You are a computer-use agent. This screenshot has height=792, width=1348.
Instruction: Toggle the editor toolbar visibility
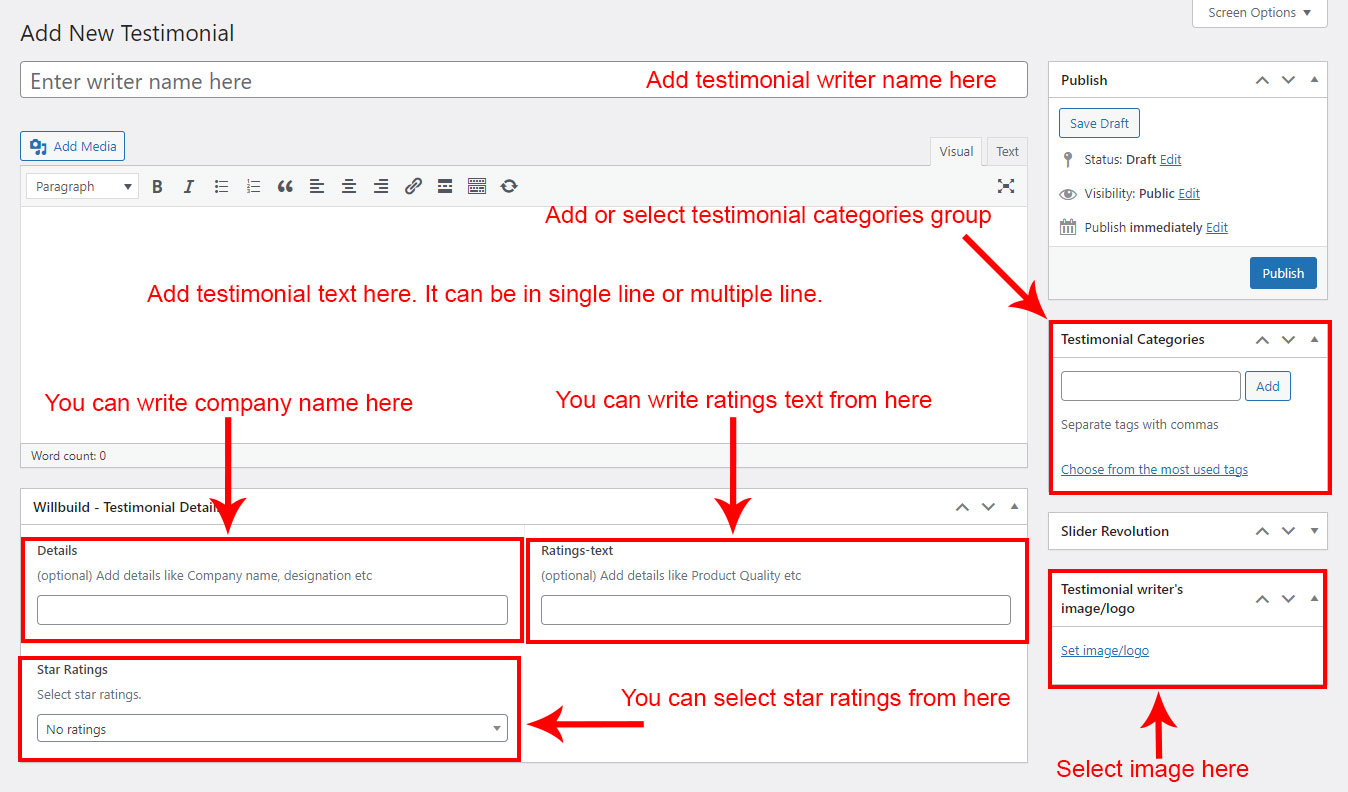(x=477, y=186)
